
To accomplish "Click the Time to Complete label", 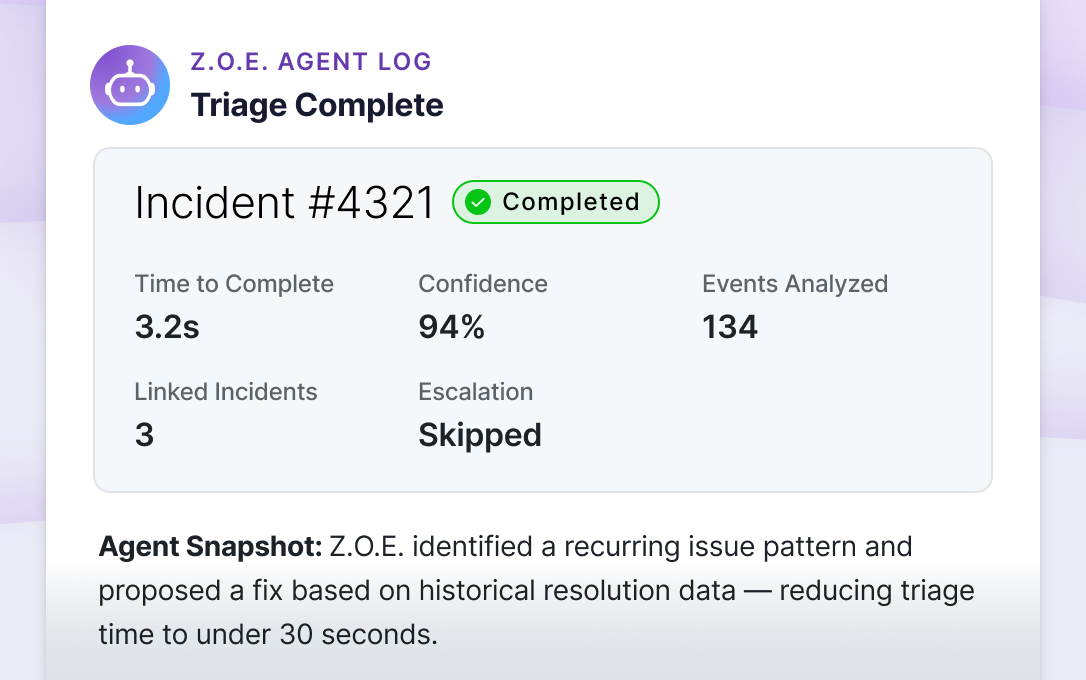I will click(x=234, y=284).
